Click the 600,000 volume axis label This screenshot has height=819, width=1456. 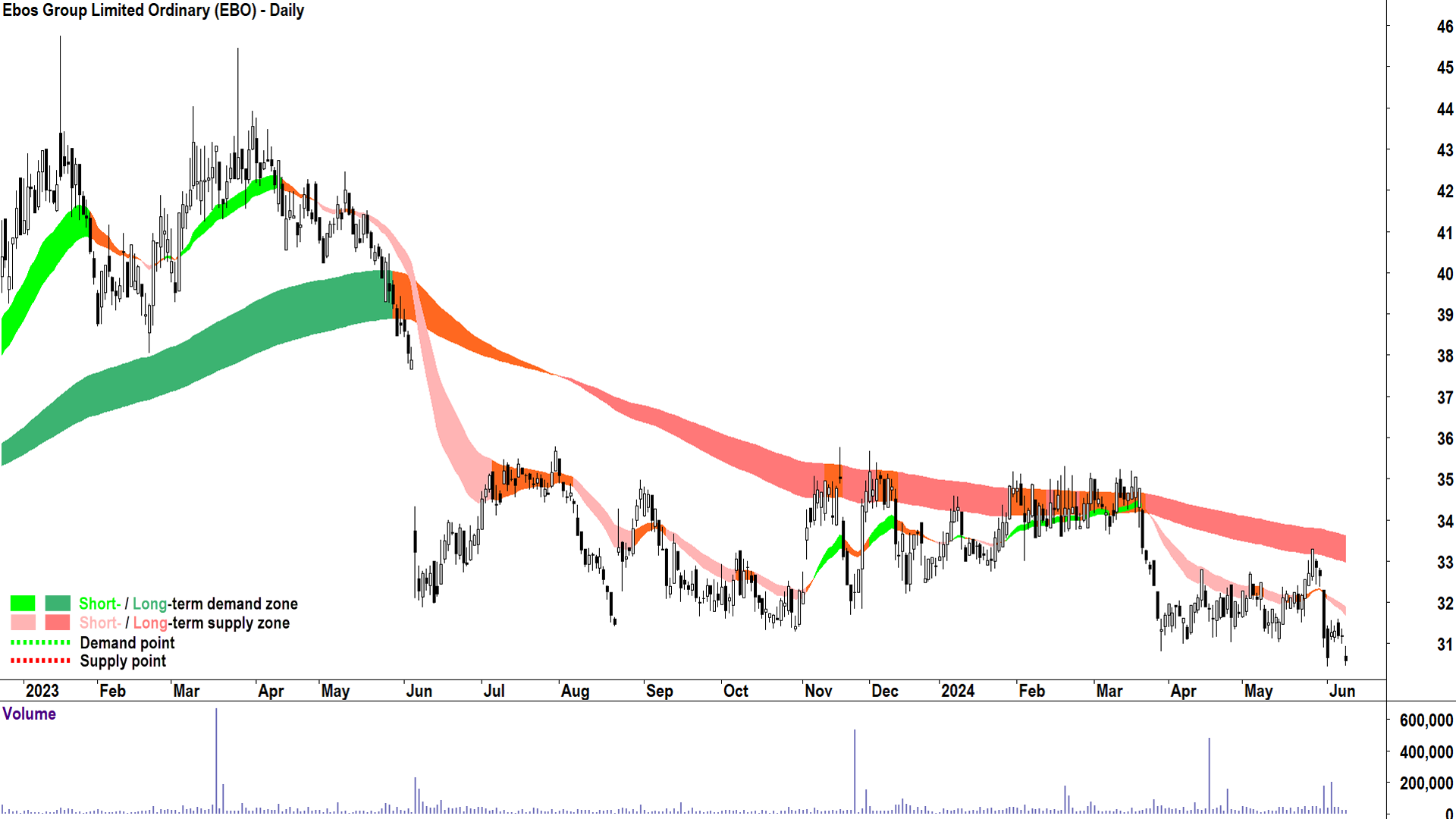click(x=1426, y=720)
